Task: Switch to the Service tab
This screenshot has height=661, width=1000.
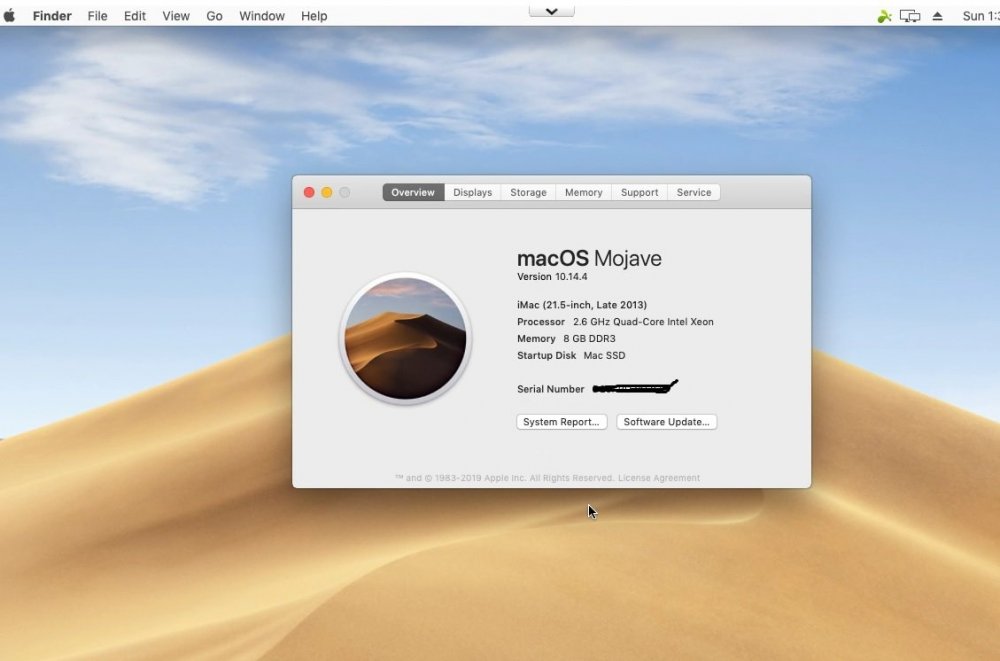Action: (x=694, y=192)
